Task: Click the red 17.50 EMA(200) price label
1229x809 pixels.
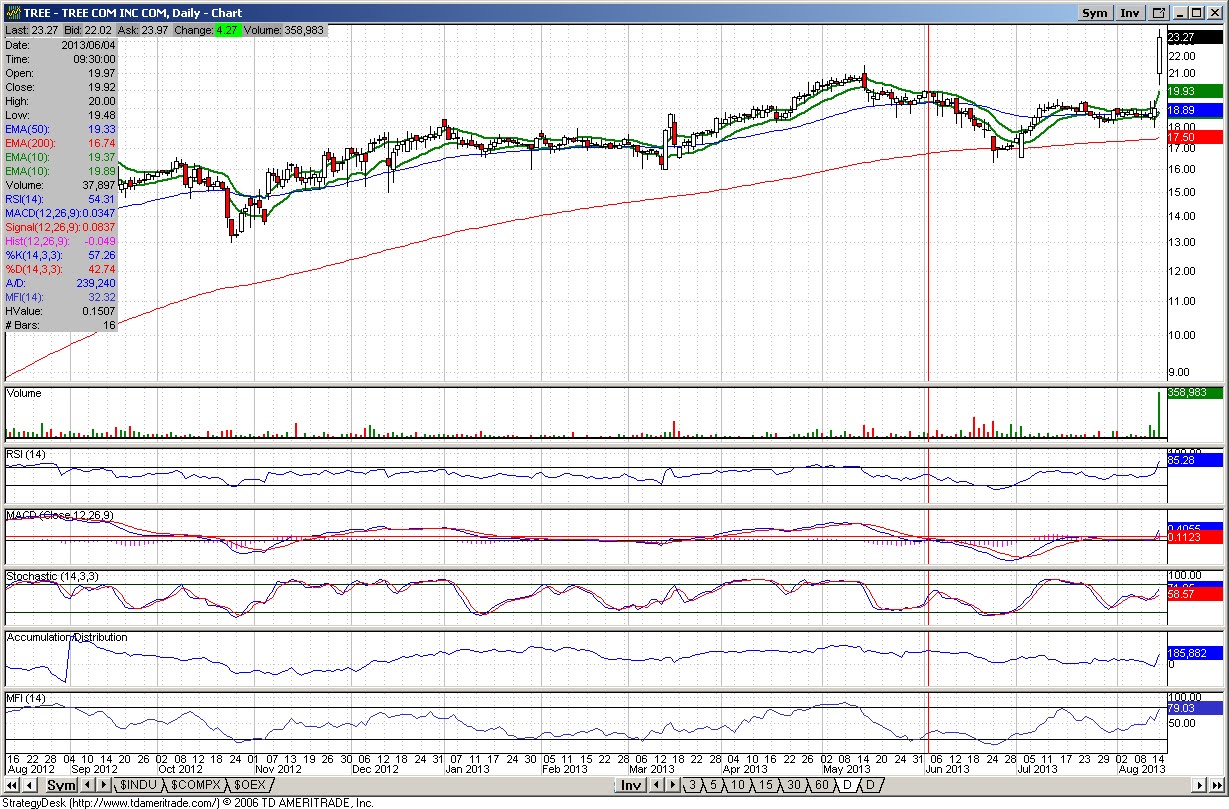Action: coord(1194,137)
